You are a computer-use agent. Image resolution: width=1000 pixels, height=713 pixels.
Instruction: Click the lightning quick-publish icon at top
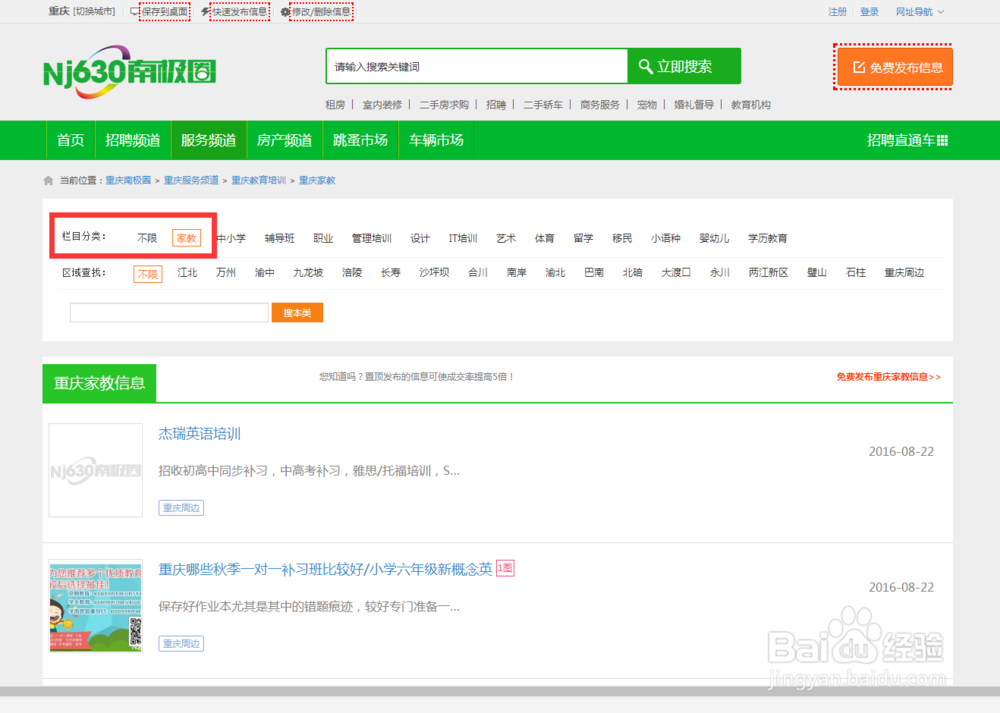coord(206,10)
